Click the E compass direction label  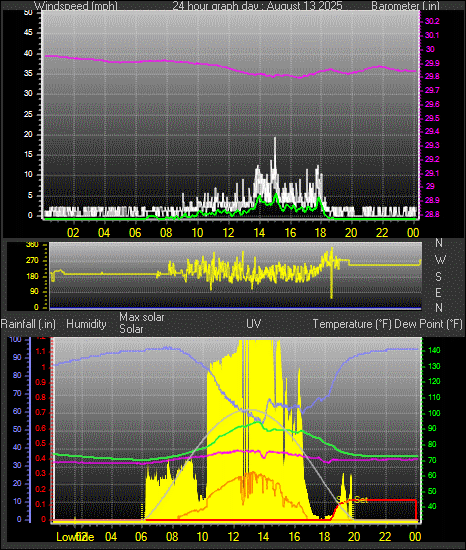[x=438, y=292]
